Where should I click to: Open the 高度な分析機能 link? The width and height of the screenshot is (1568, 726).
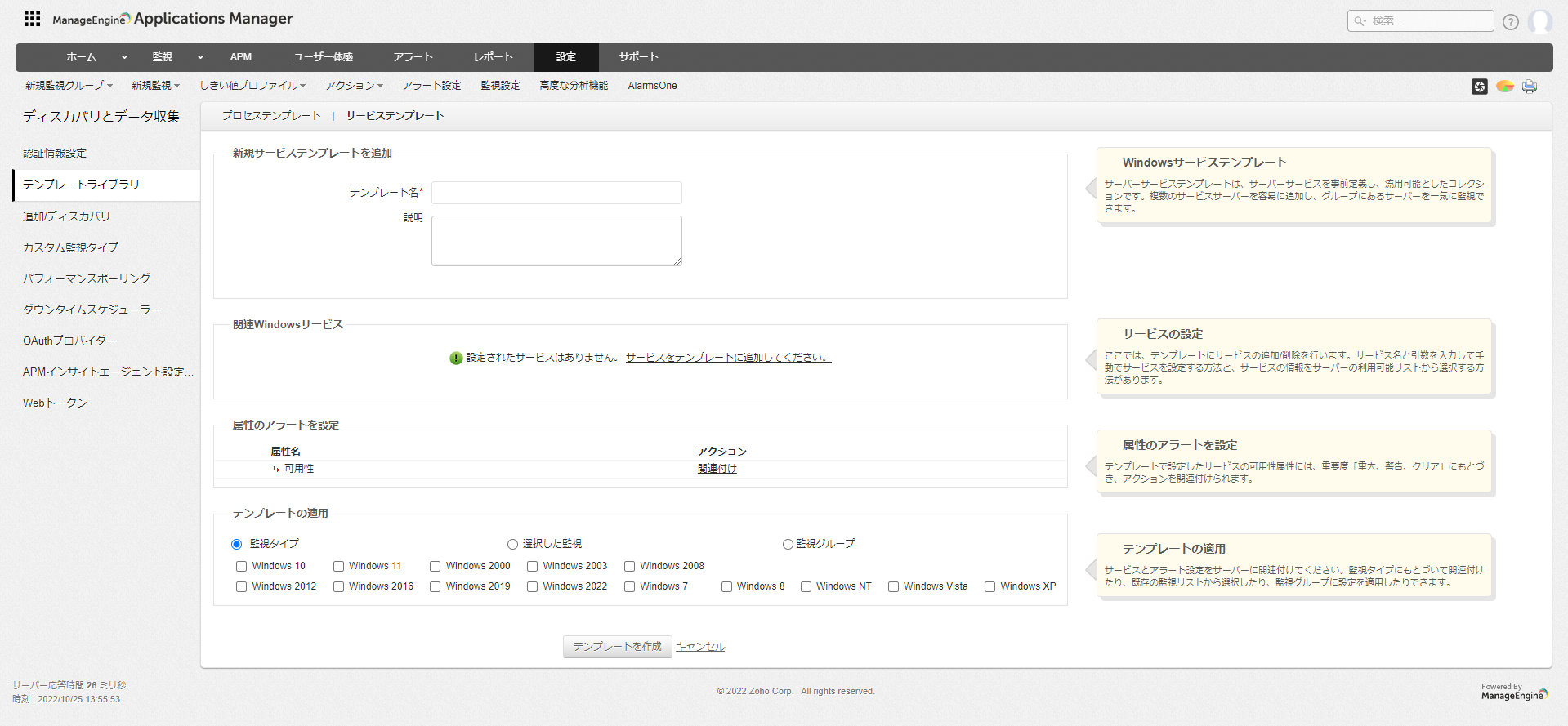click(574, 86)
